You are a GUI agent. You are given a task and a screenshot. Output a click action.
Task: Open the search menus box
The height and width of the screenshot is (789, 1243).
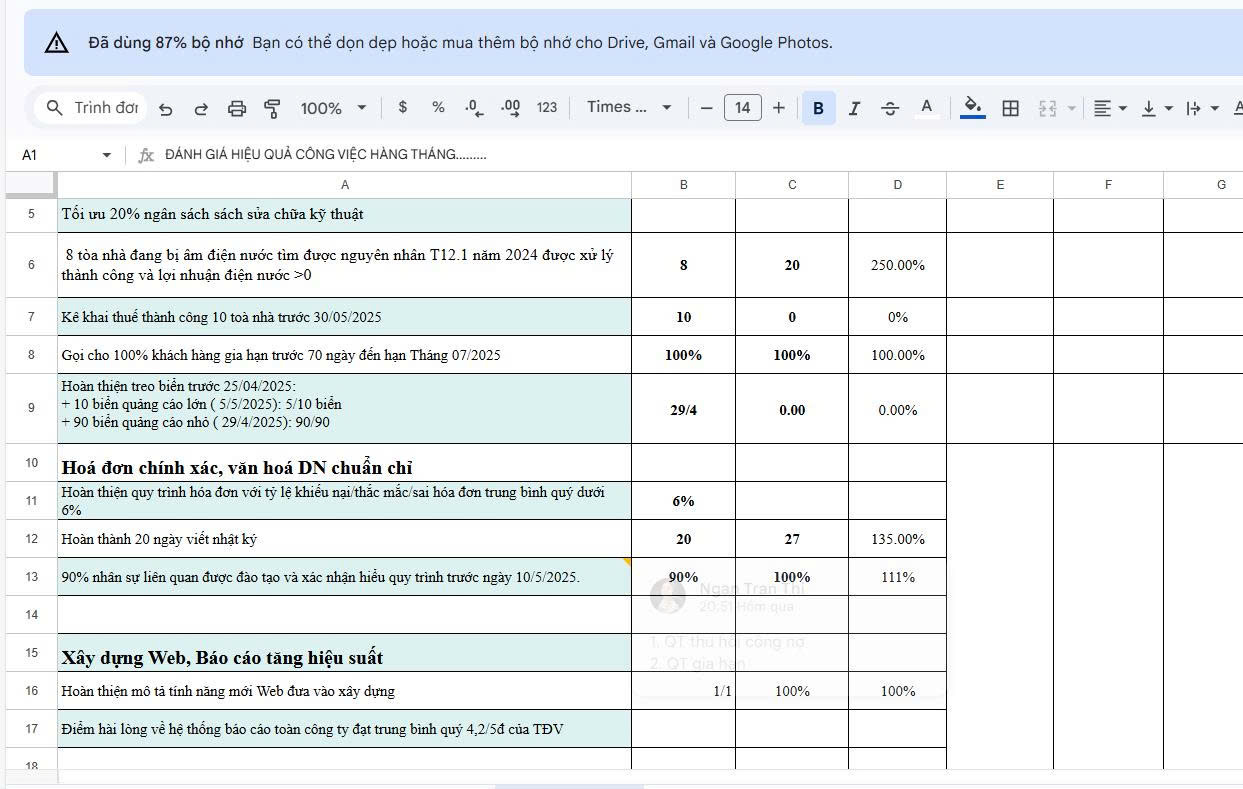(92, 107)
